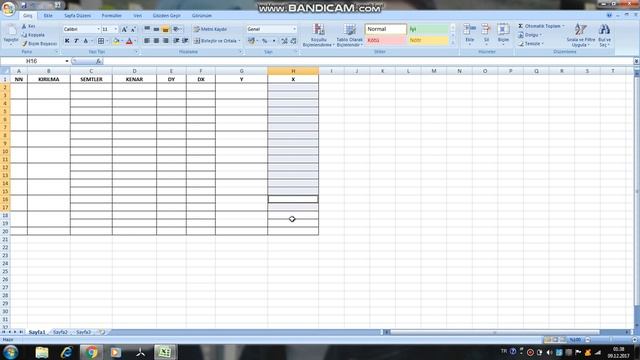The width and height of the screenshot is (640, 360).
Task: Click the increase decimal icon
Action: pyautogui.click(x=284, y=41)
